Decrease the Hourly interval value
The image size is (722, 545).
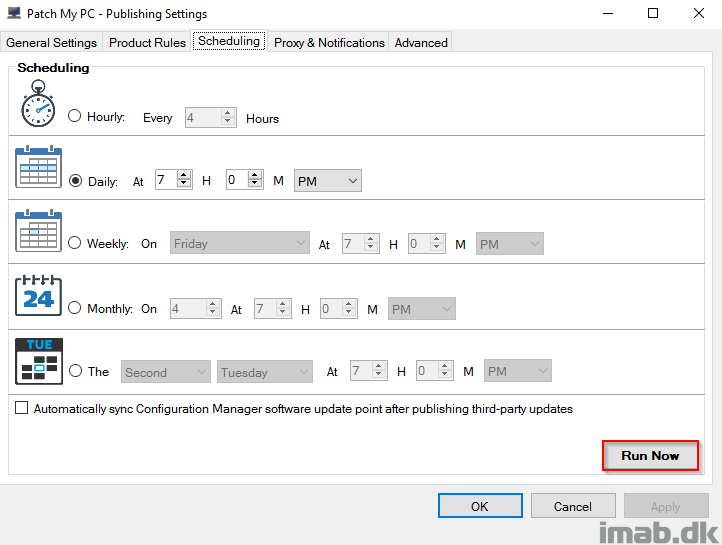227,122
